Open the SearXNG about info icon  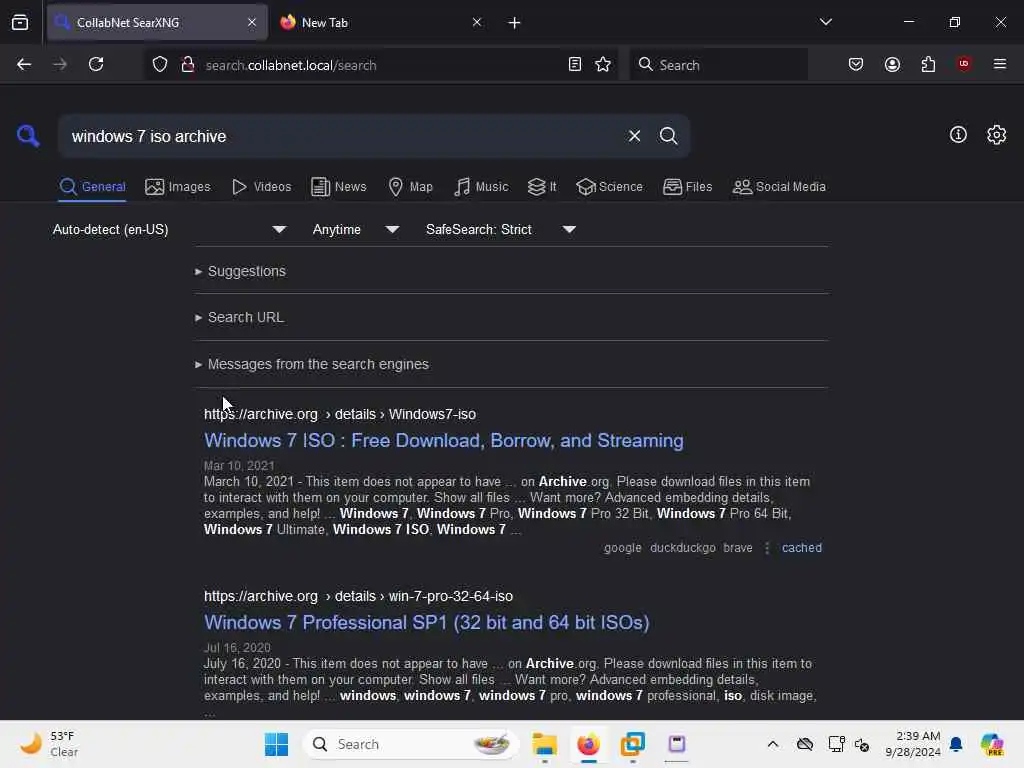(x=958, y=135)
